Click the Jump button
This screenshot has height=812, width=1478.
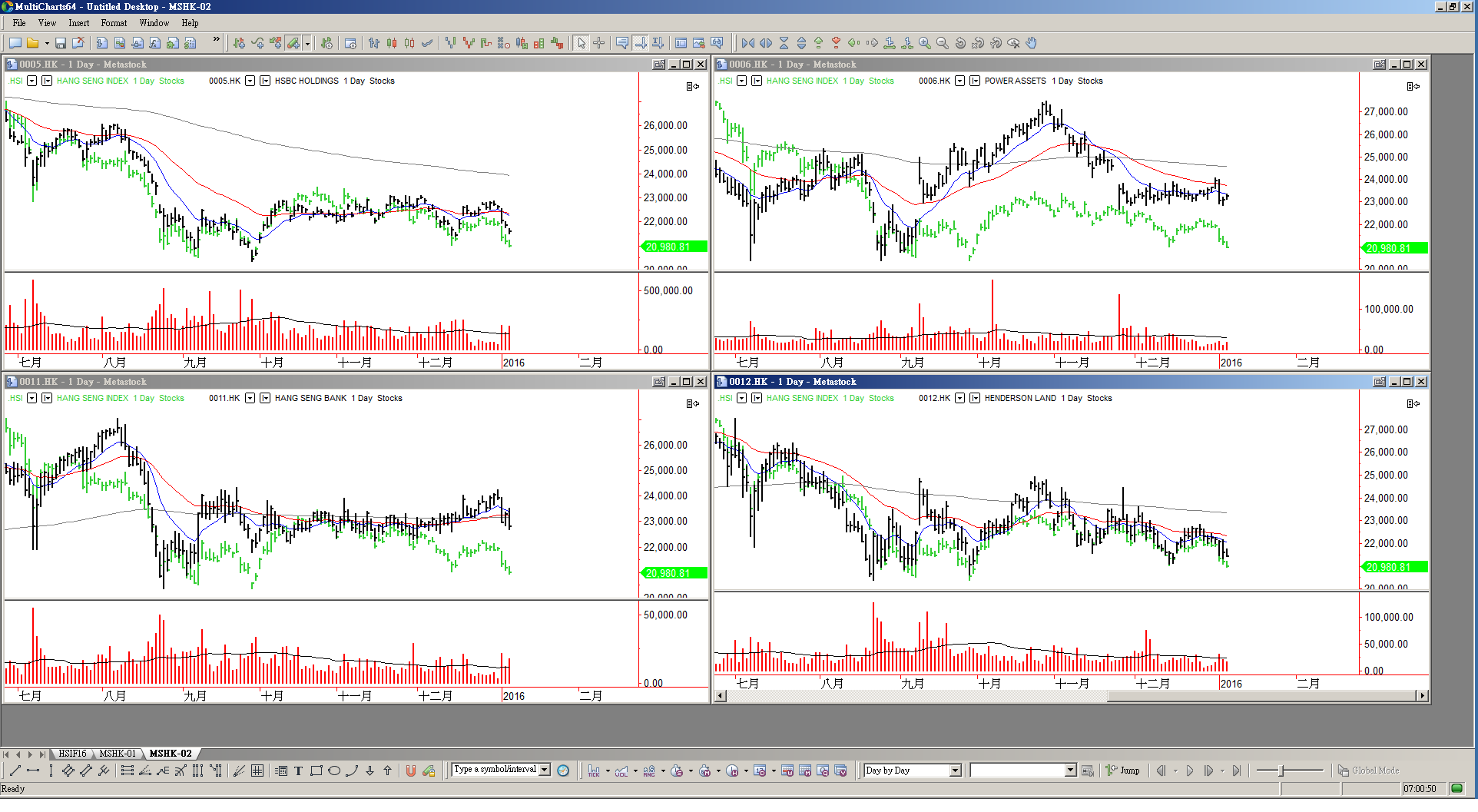point(1123,771)
